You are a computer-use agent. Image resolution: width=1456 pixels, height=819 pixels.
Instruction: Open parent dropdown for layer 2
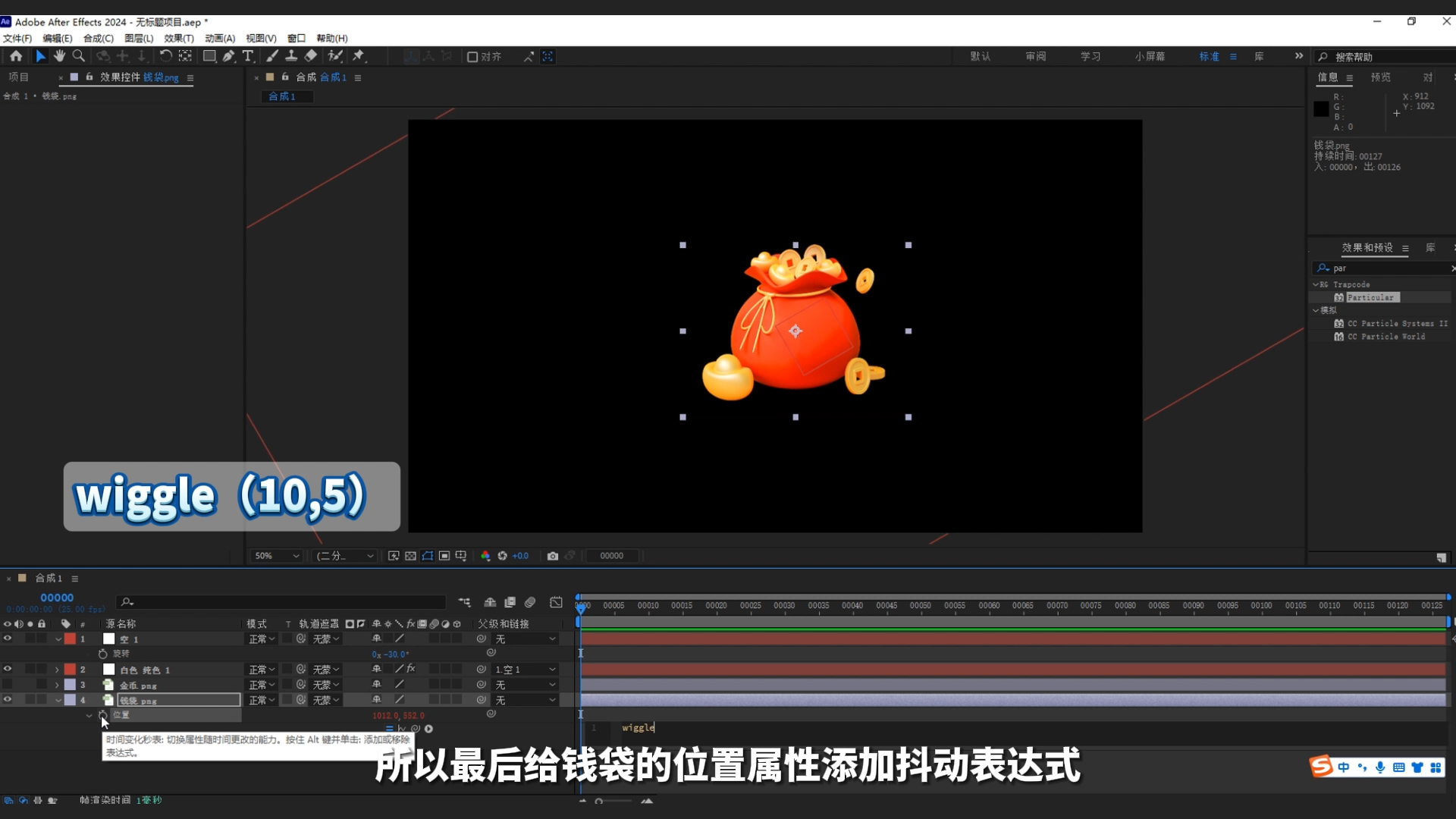(526, 670)
